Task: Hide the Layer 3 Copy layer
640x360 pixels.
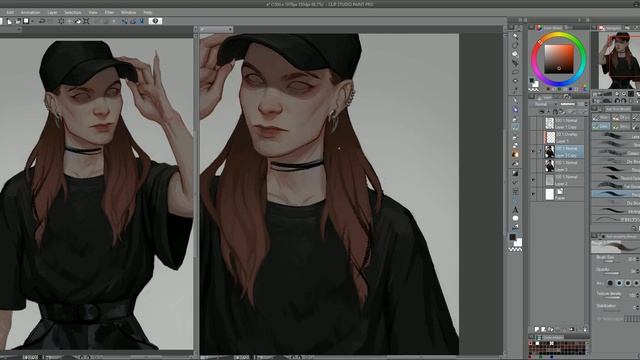Action: pyautogui.click(x=533, y=151)
